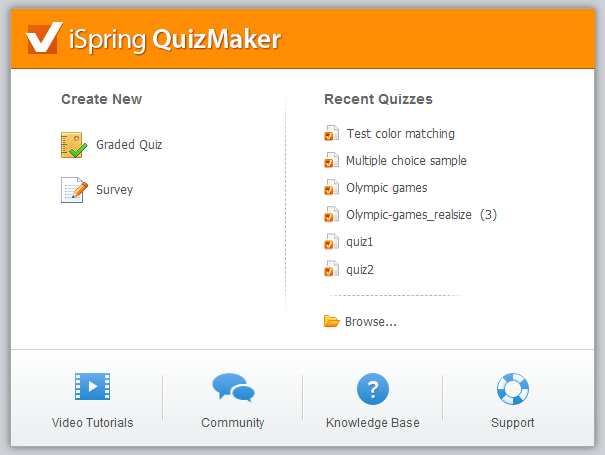This screenshot has height=455, width=605.
Task: Open quiz1 from recent quizzes
Action: coord(360,242)
